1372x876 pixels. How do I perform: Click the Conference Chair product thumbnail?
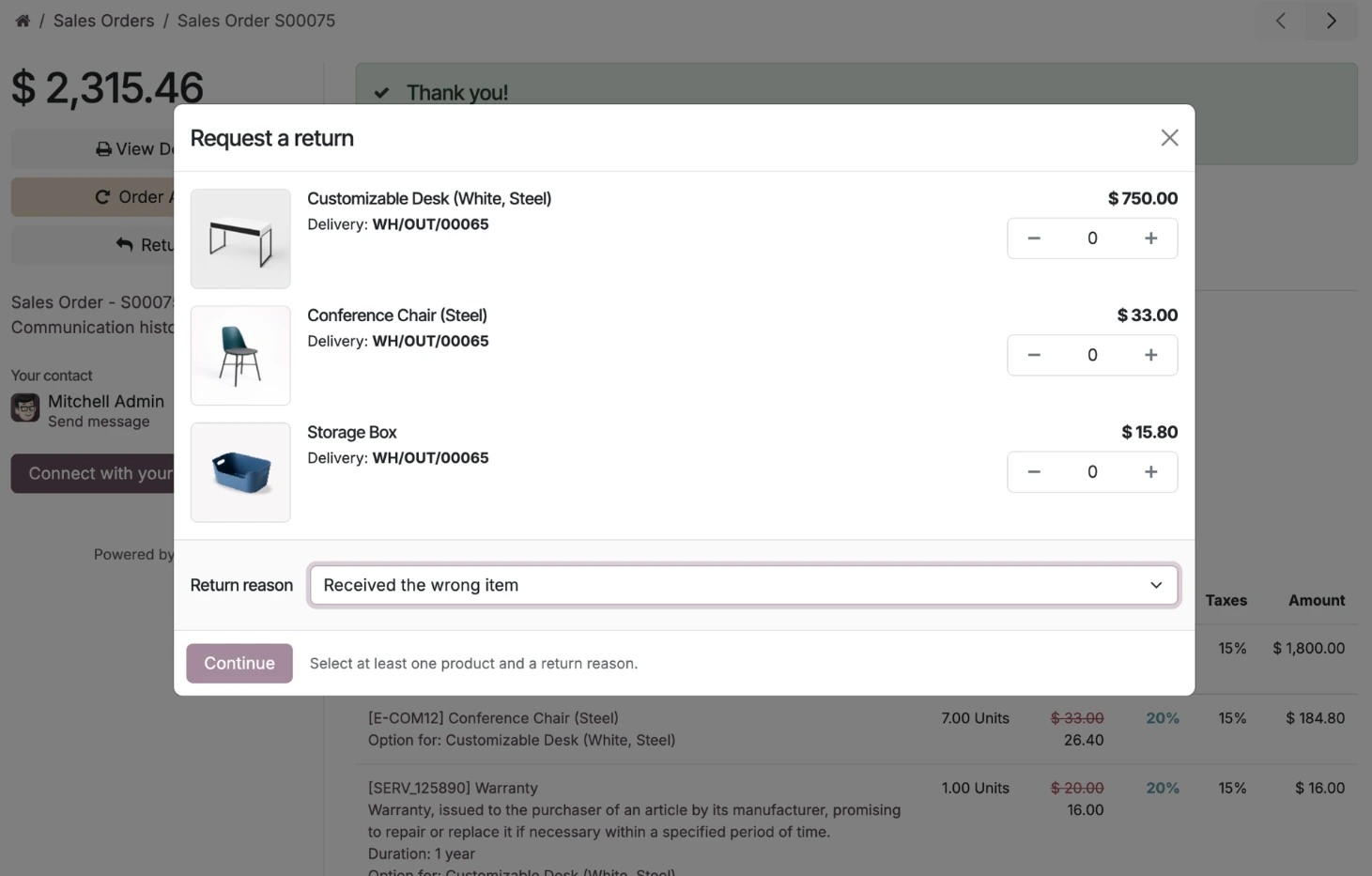click(x=240, y=355)
